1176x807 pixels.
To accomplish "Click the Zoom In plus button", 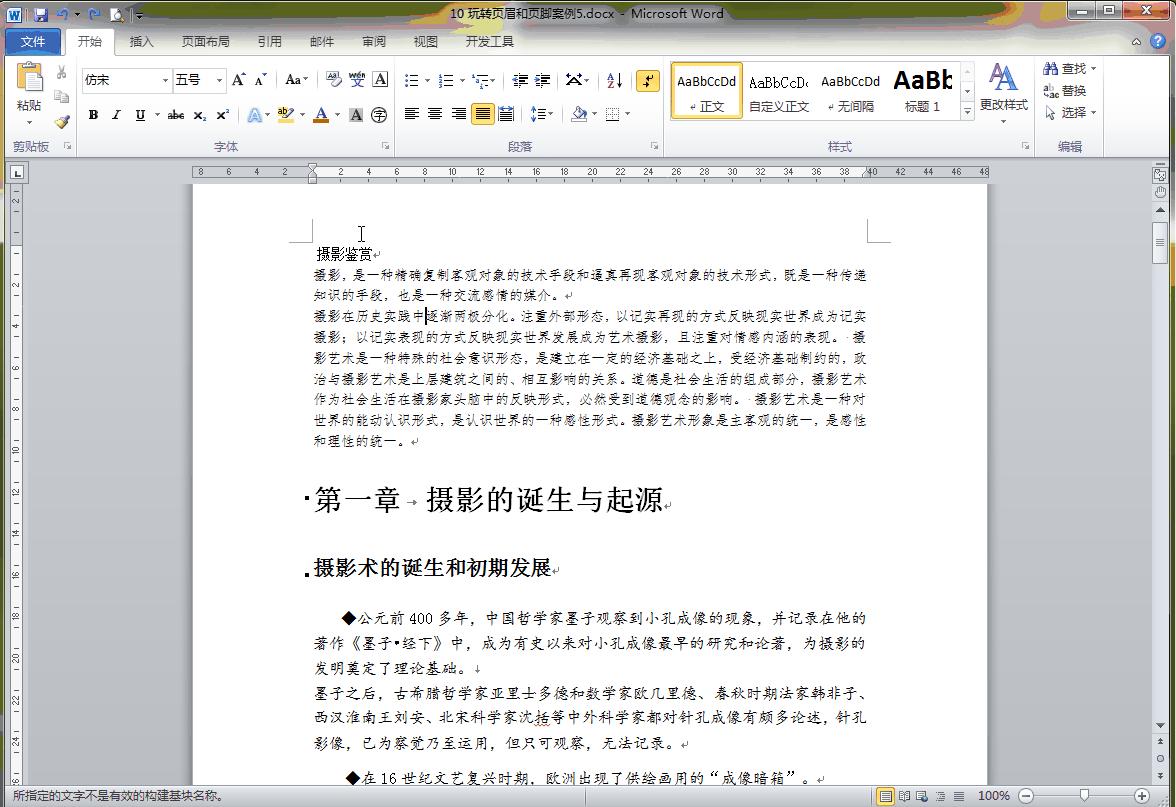I will [x=1142, y=796].
